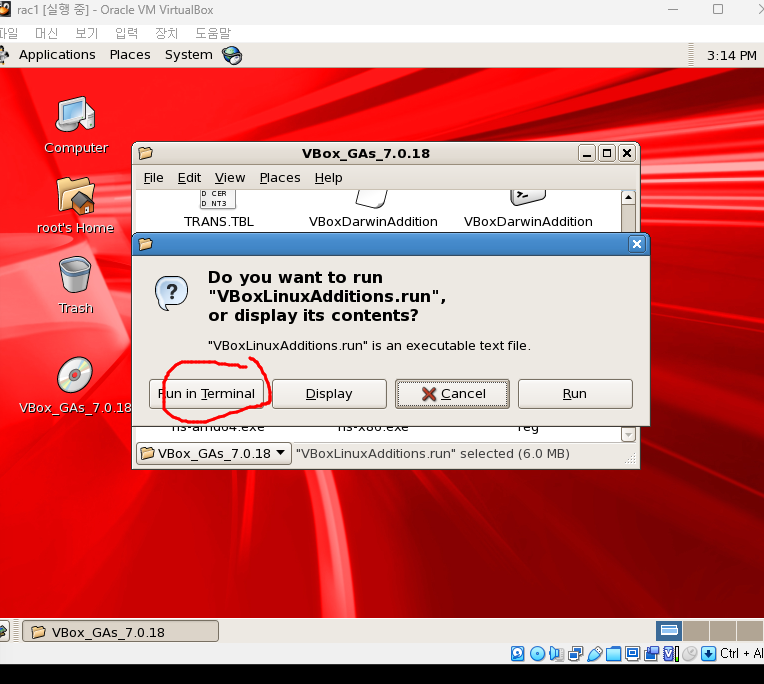Open VirtualBox 입력 menu
764x684 pixels.
pos(126,33)
